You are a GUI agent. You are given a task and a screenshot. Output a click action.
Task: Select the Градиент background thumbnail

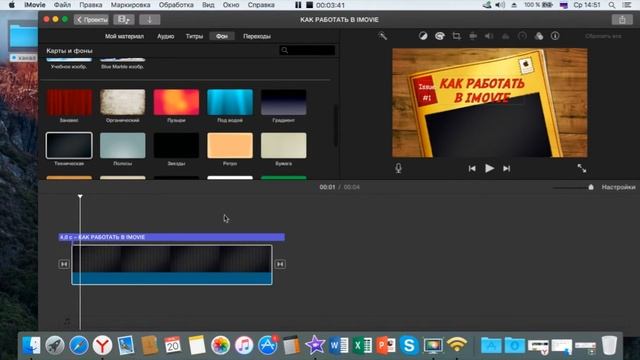click(283, 102)
